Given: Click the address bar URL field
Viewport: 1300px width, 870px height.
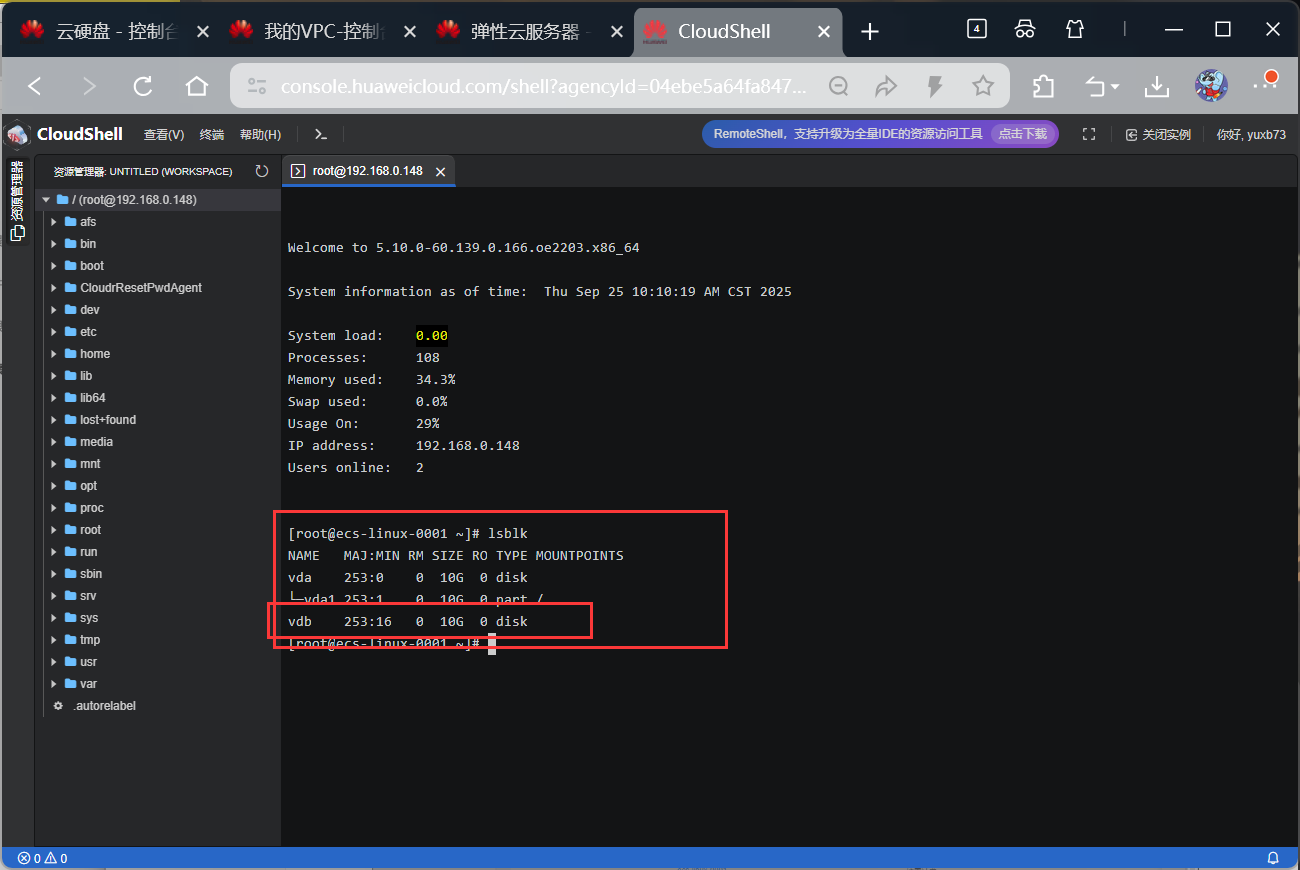Looking at the screenshot, I should pos(543,87).
